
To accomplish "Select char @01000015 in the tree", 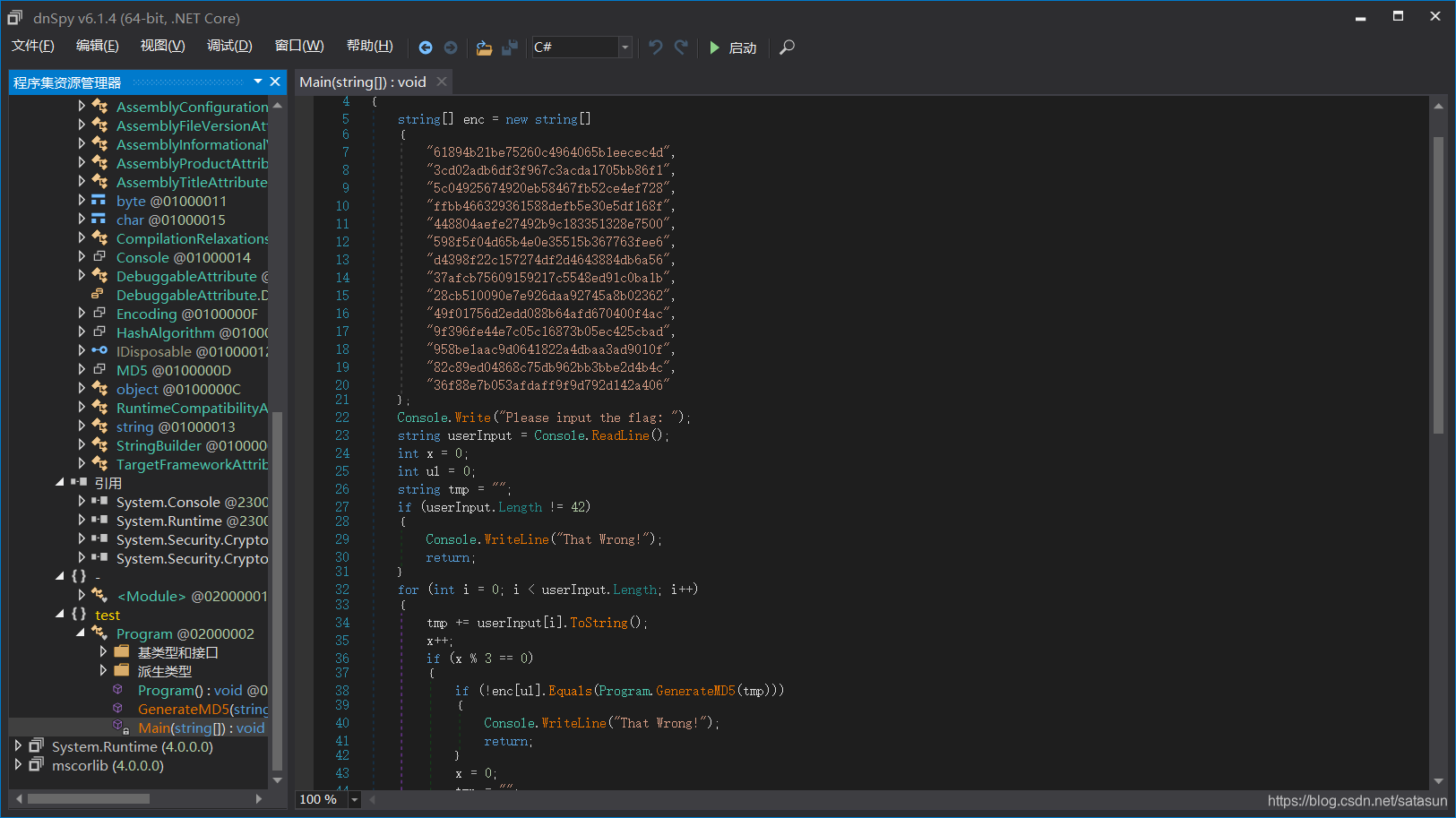I will pos(170,220).
